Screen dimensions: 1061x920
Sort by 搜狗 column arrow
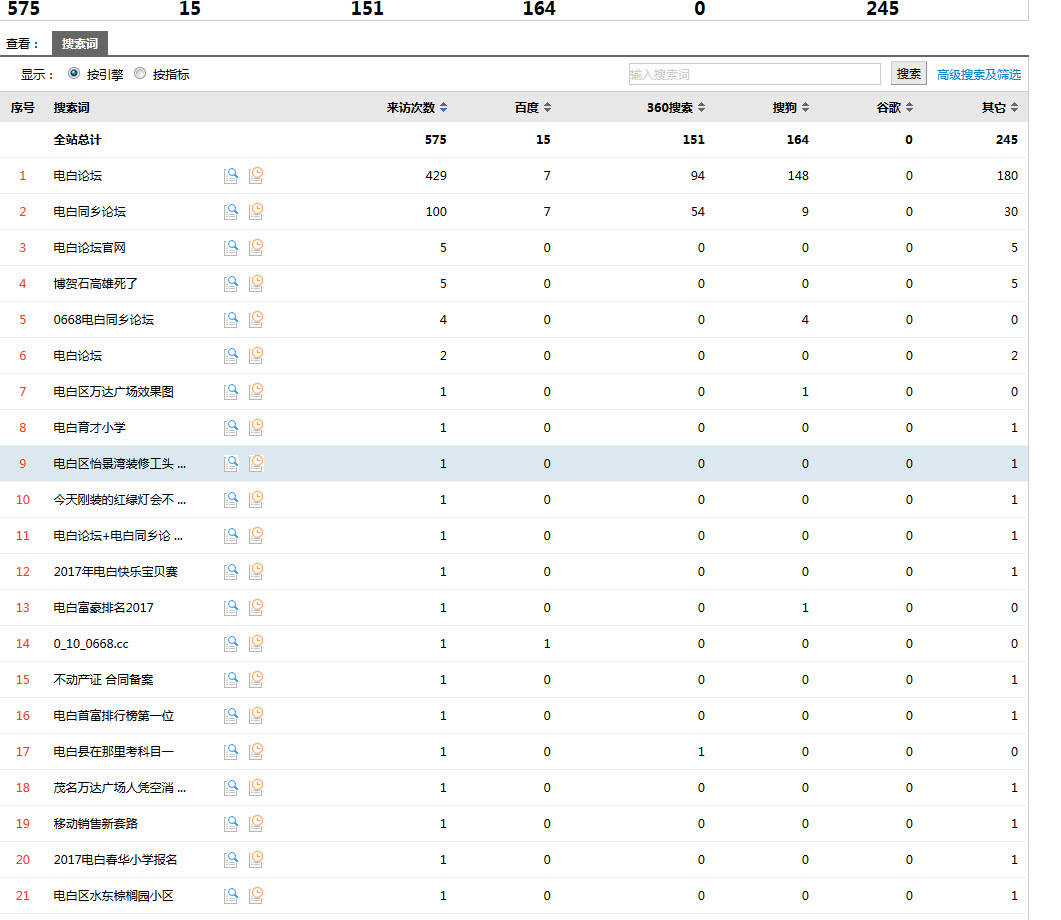tap(805, 108)
